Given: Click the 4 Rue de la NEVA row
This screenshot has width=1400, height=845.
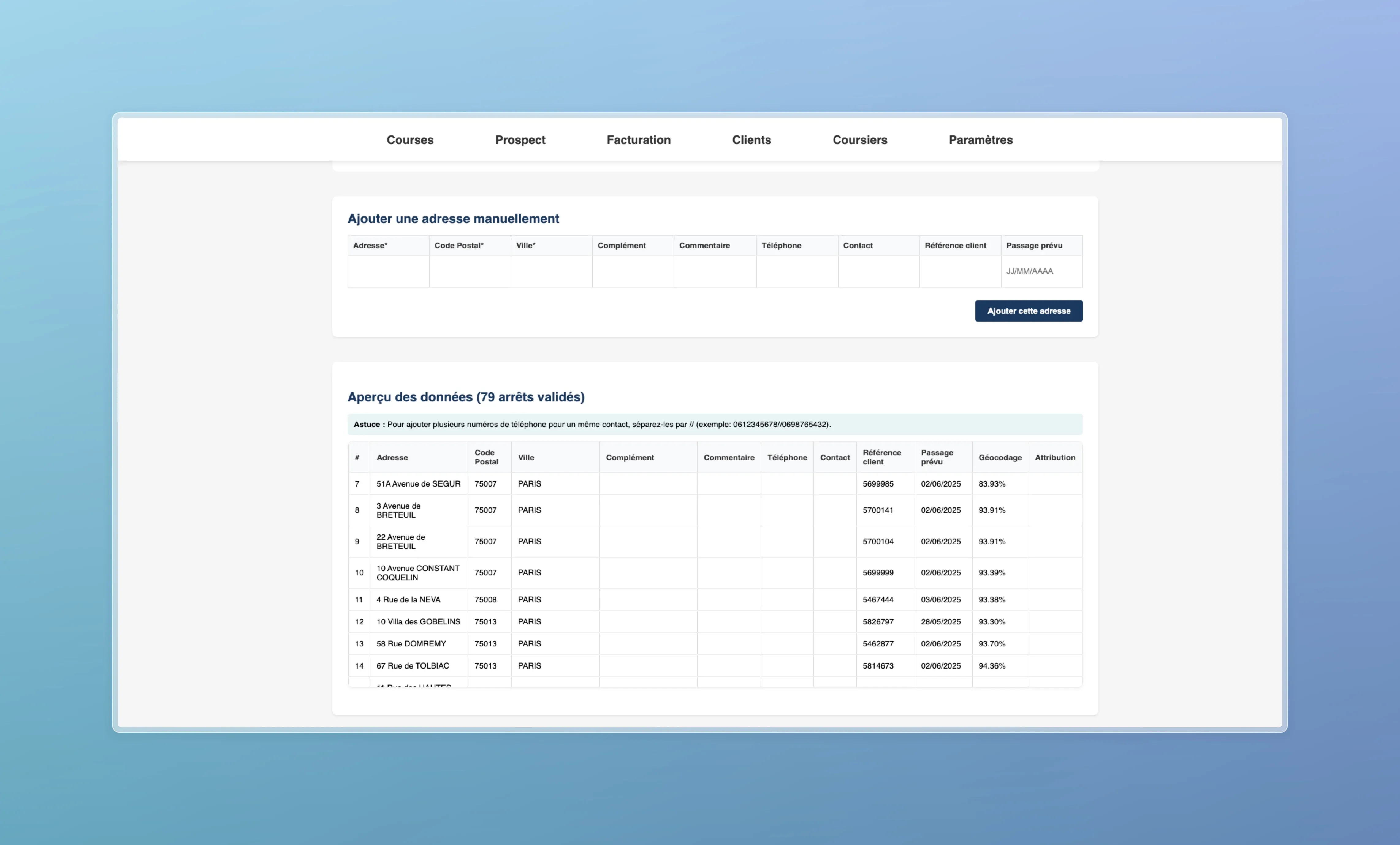Looking at the screenshot, I should [x=408, y=600].
